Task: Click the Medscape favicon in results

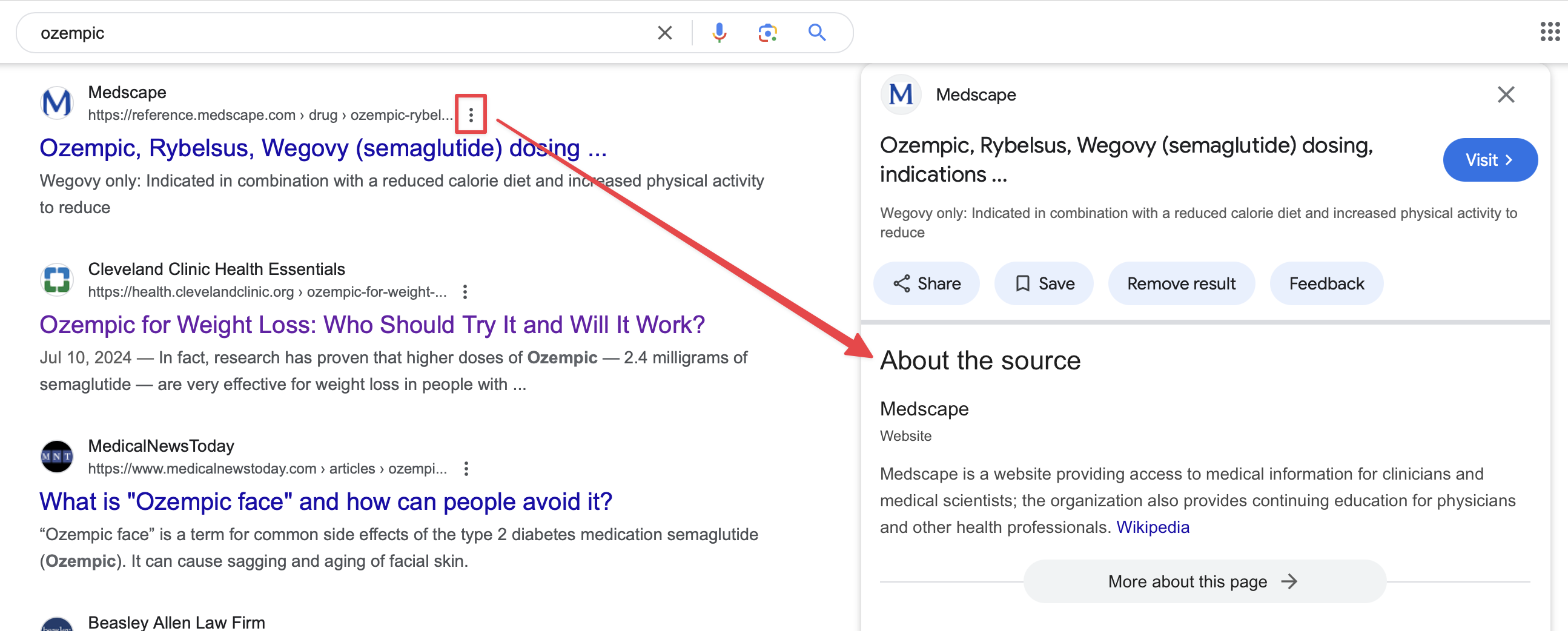Action: [x=56, y=103]
